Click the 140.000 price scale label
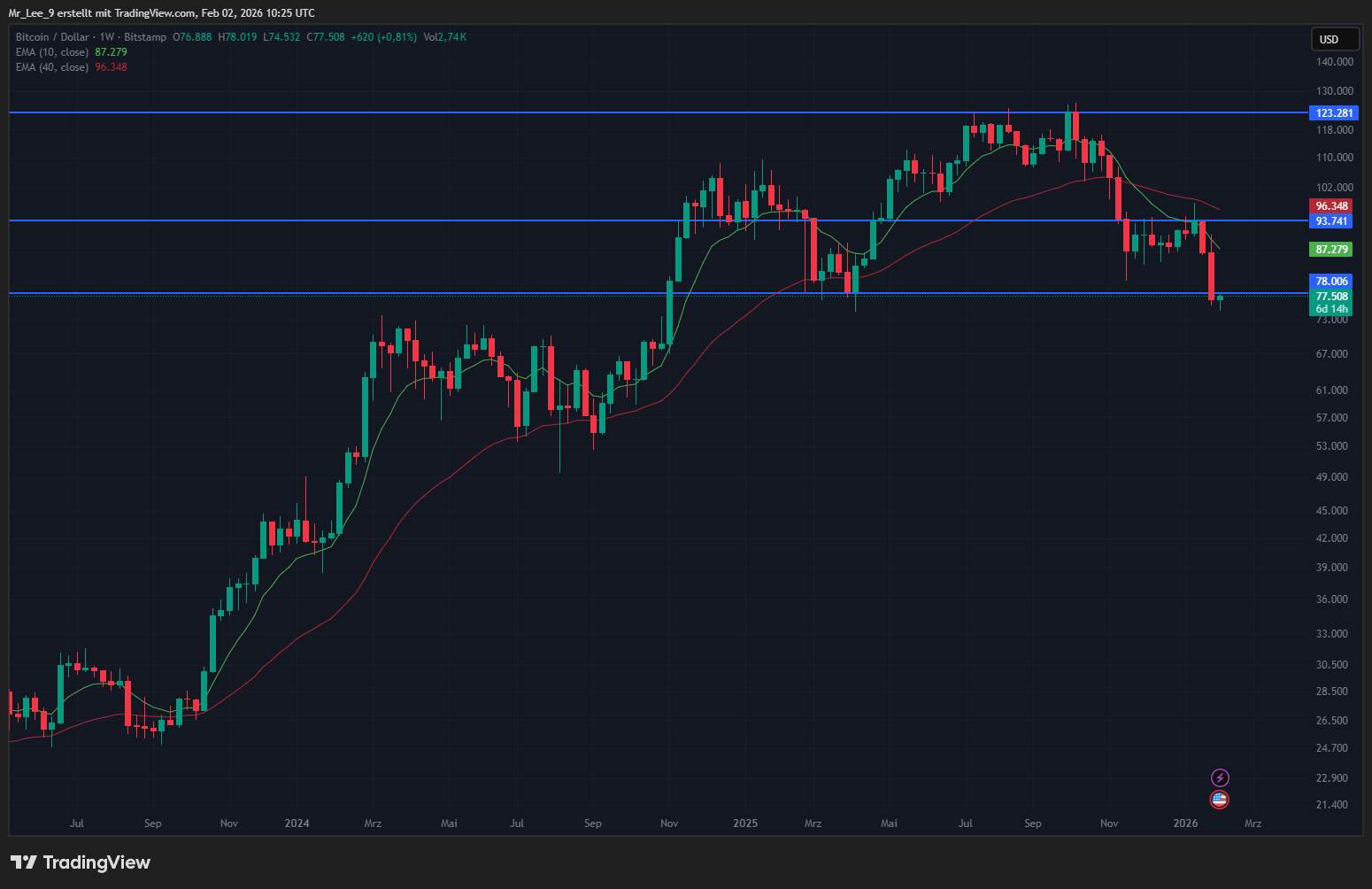This screenshot has height=889, width=1372. coord(1334,62)
